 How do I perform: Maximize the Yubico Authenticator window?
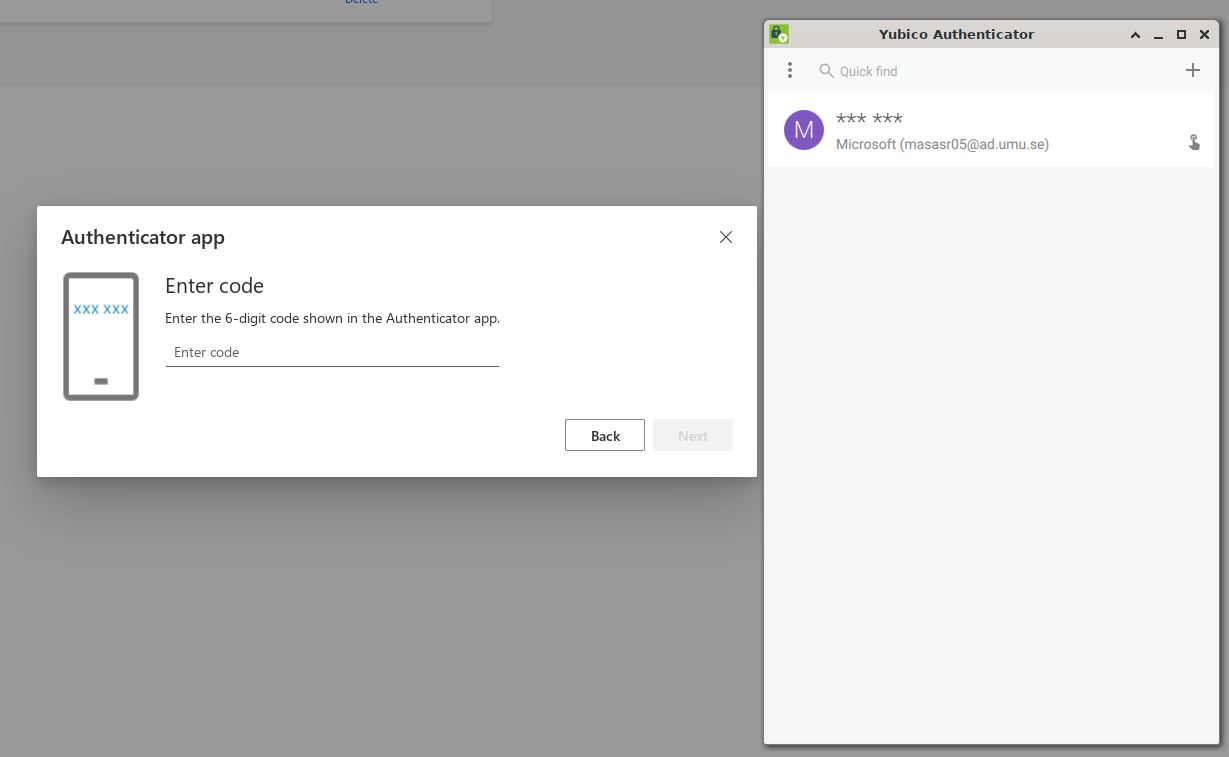point(1181,35)
